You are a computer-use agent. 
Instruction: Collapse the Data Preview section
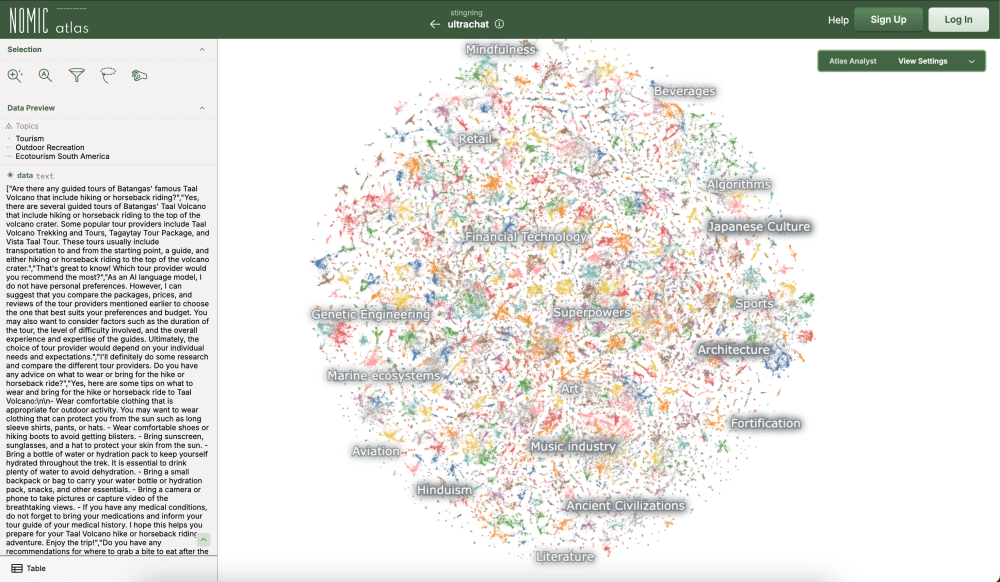coord(202,108)
